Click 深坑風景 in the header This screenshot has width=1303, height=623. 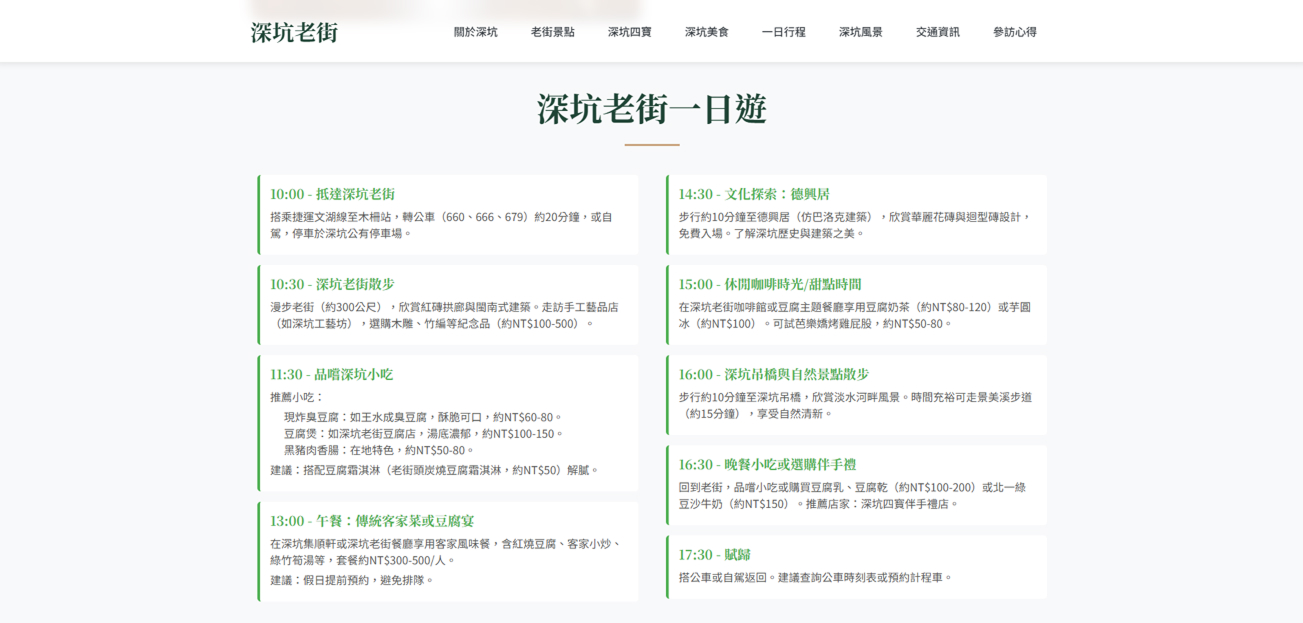(860, 32)
